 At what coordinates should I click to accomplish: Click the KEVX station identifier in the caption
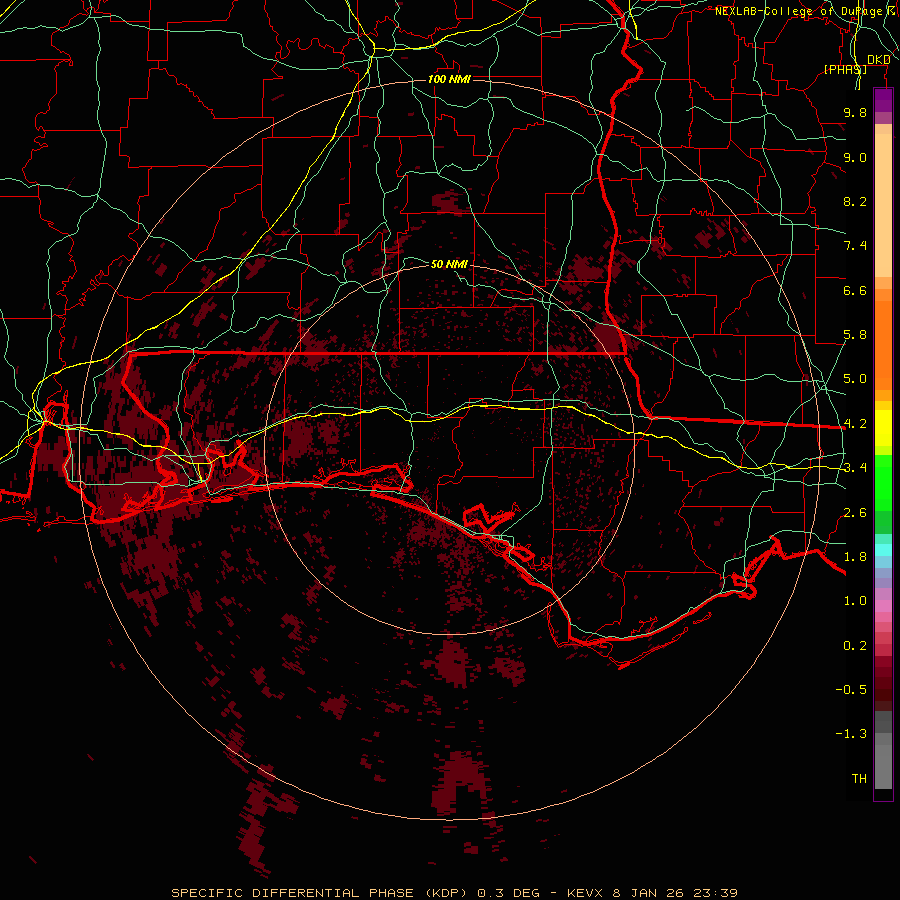585,893
